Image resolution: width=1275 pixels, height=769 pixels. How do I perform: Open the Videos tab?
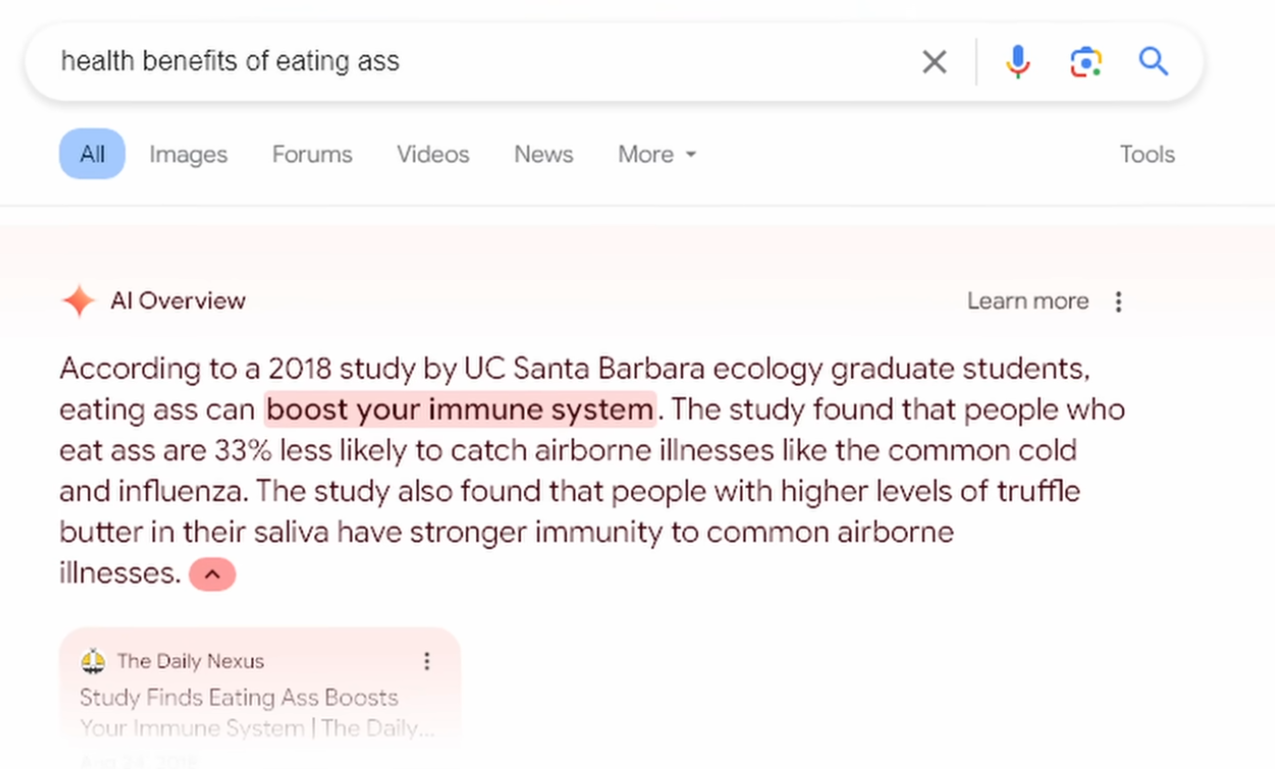coord(433,154)
